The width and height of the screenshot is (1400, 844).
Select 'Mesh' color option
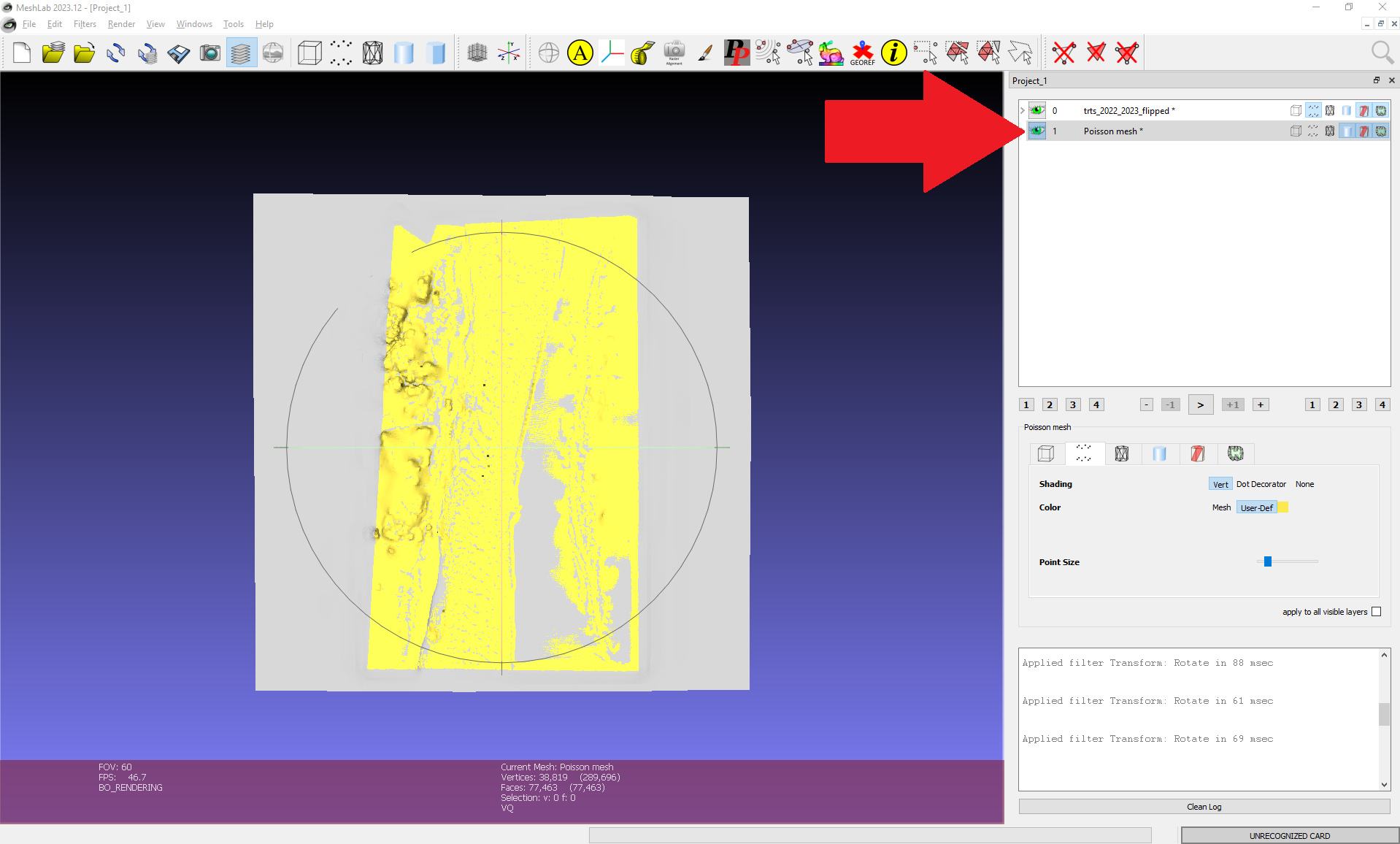click(x=1221, y=507)
